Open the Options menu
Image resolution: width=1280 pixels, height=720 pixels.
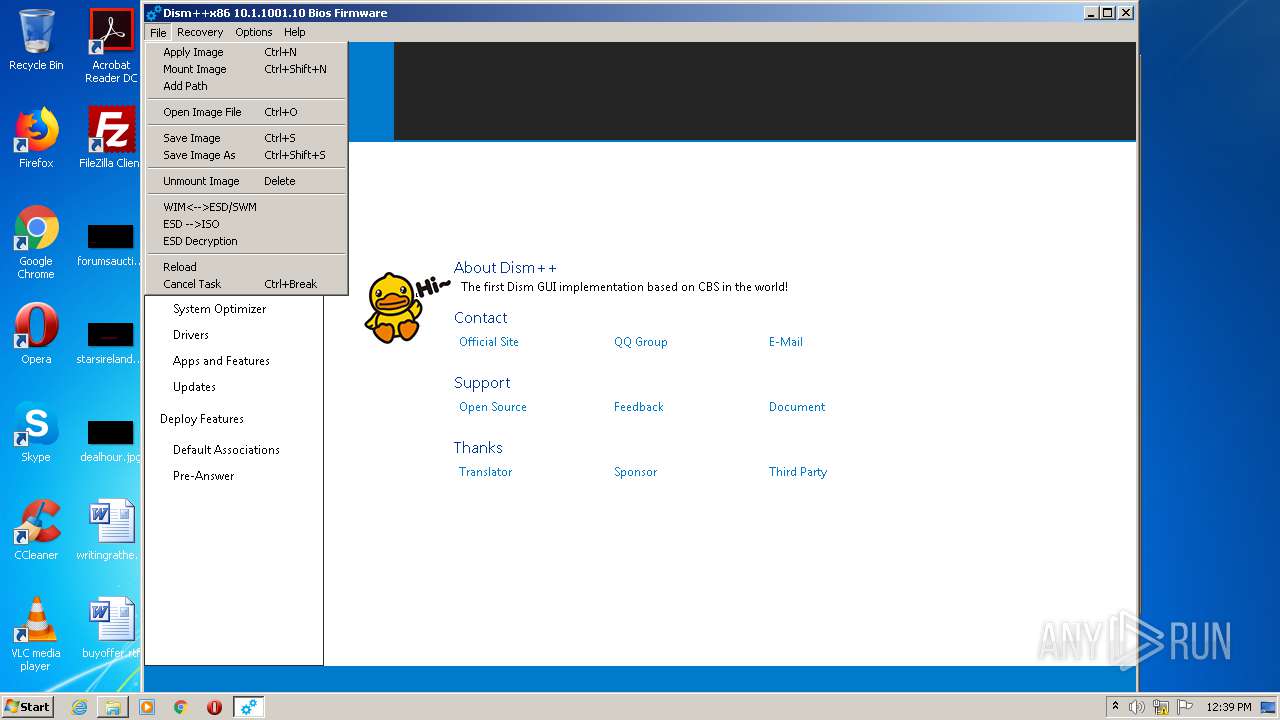pyautogui.click(x=254, y=32)
